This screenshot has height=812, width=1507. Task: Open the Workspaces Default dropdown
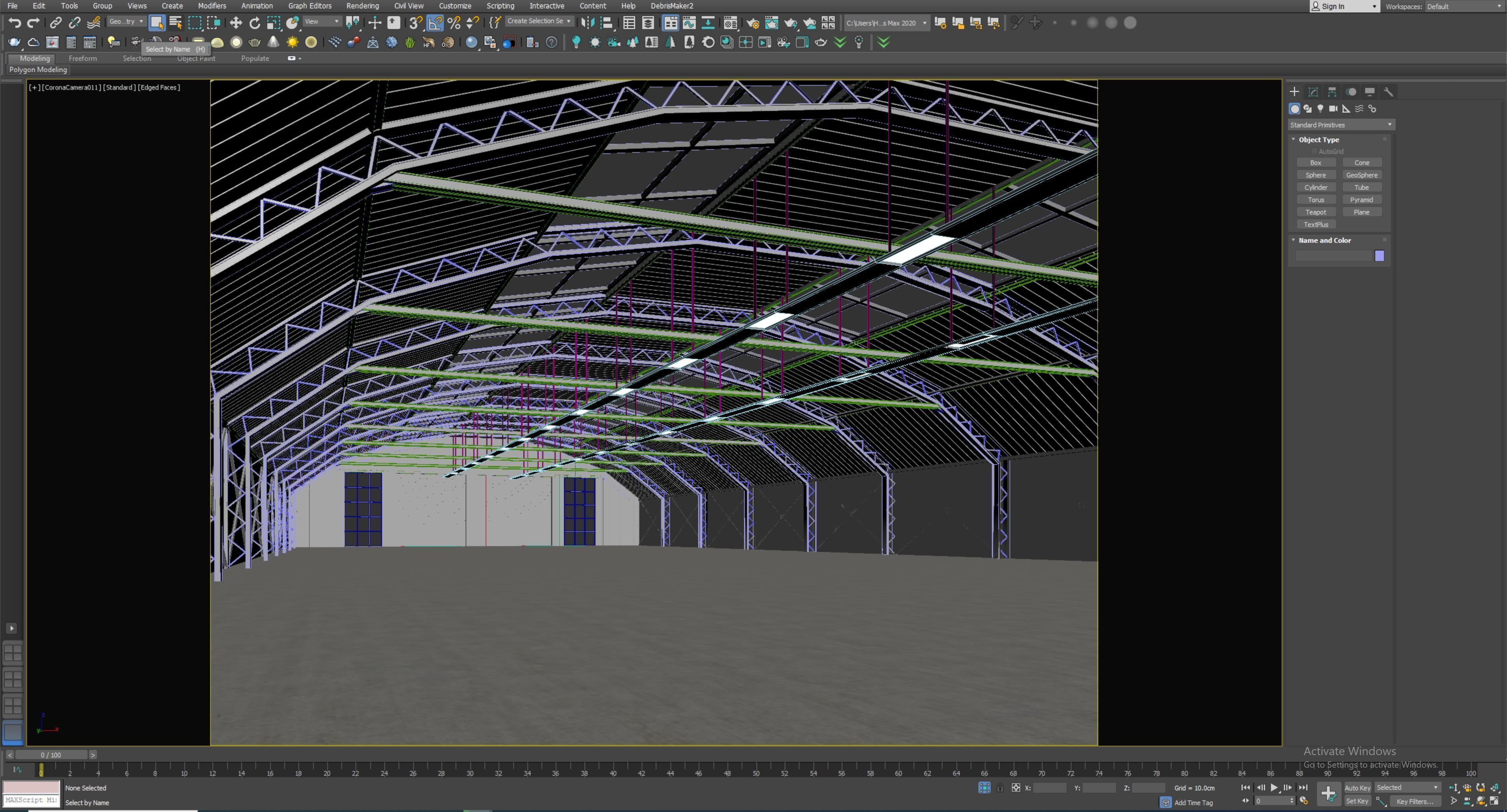pos(1464,6)
